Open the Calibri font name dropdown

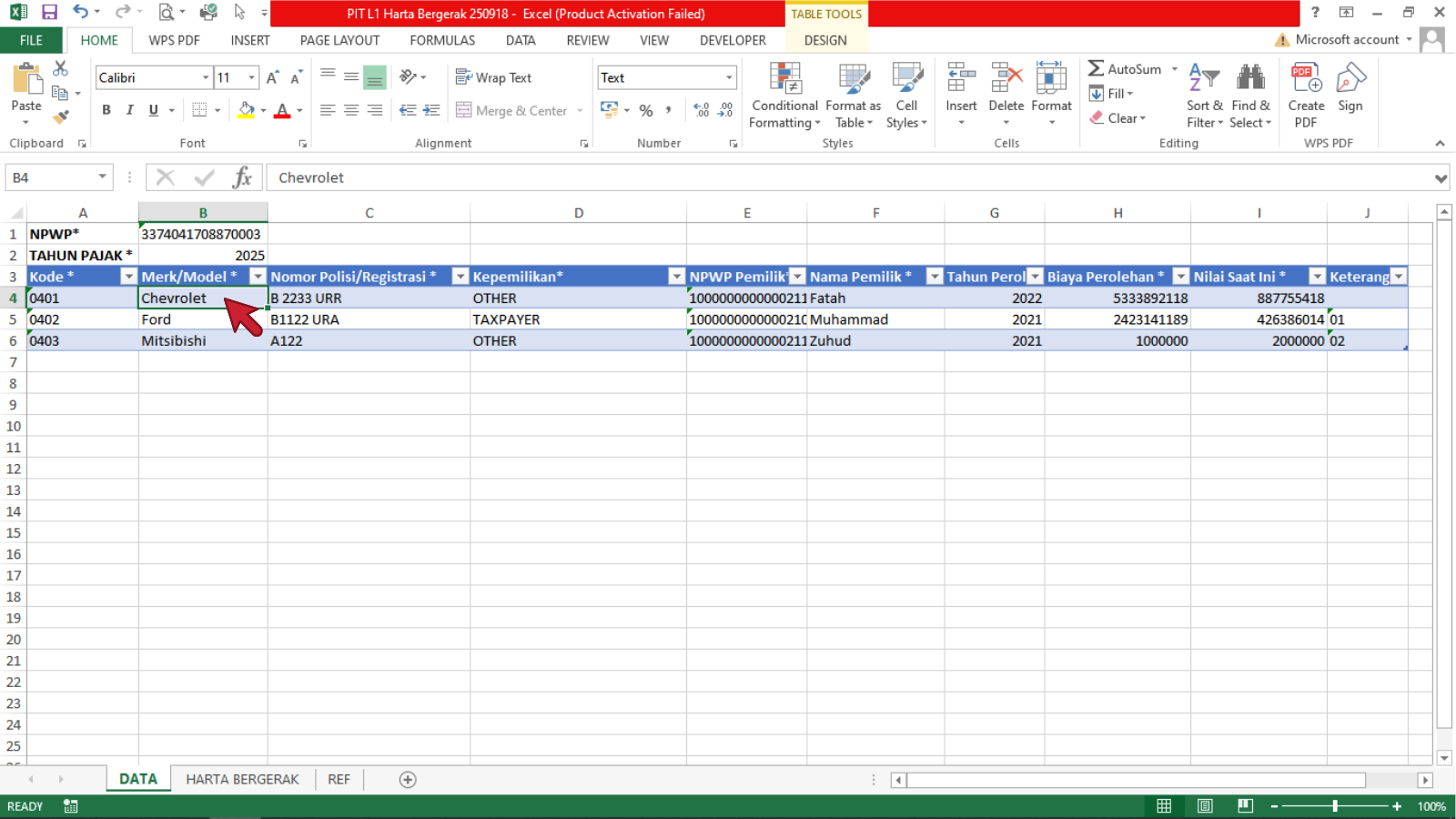pyautogui.click(x=206, y=78)
